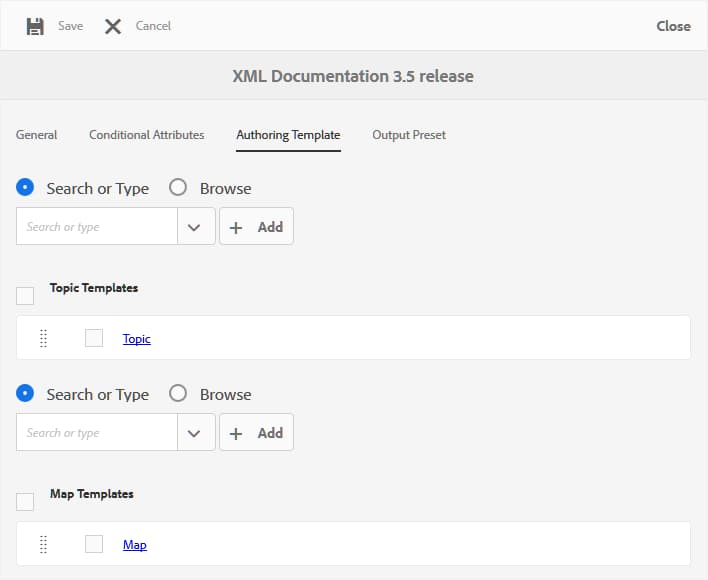
Task: Expand the map template search dropdown arrow
Action: (195, 433)
